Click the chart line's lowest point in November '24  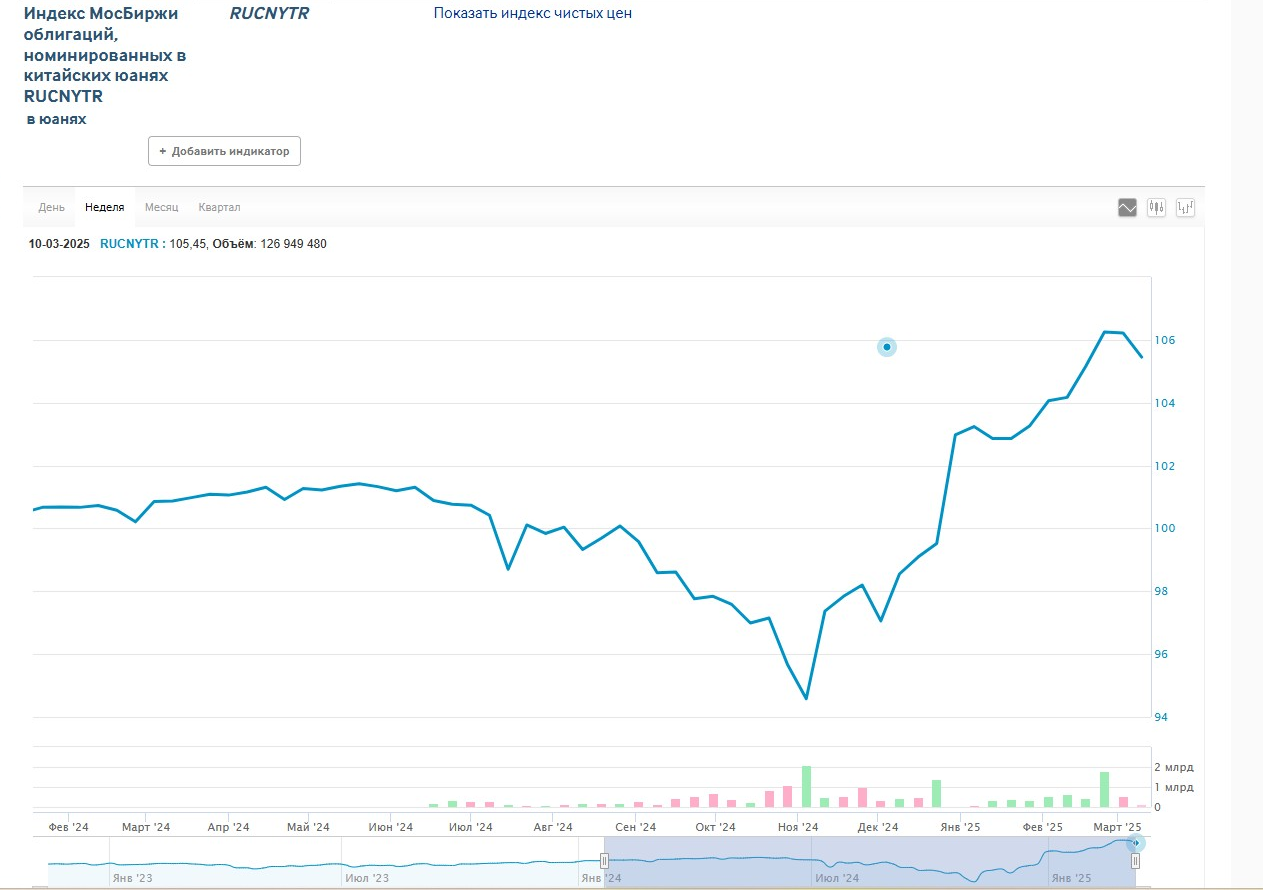tap(806, 698)
